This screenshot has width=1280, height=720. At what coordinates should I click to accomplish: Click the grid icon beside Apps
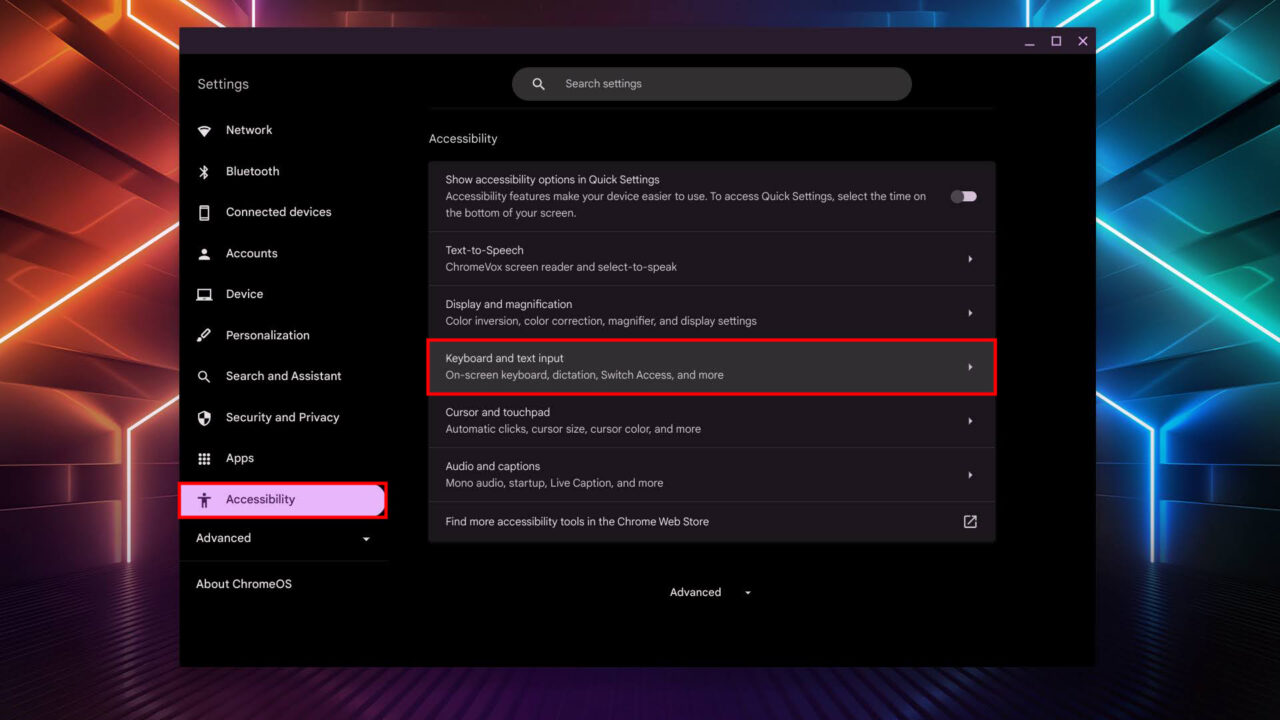tap(204, 458)
